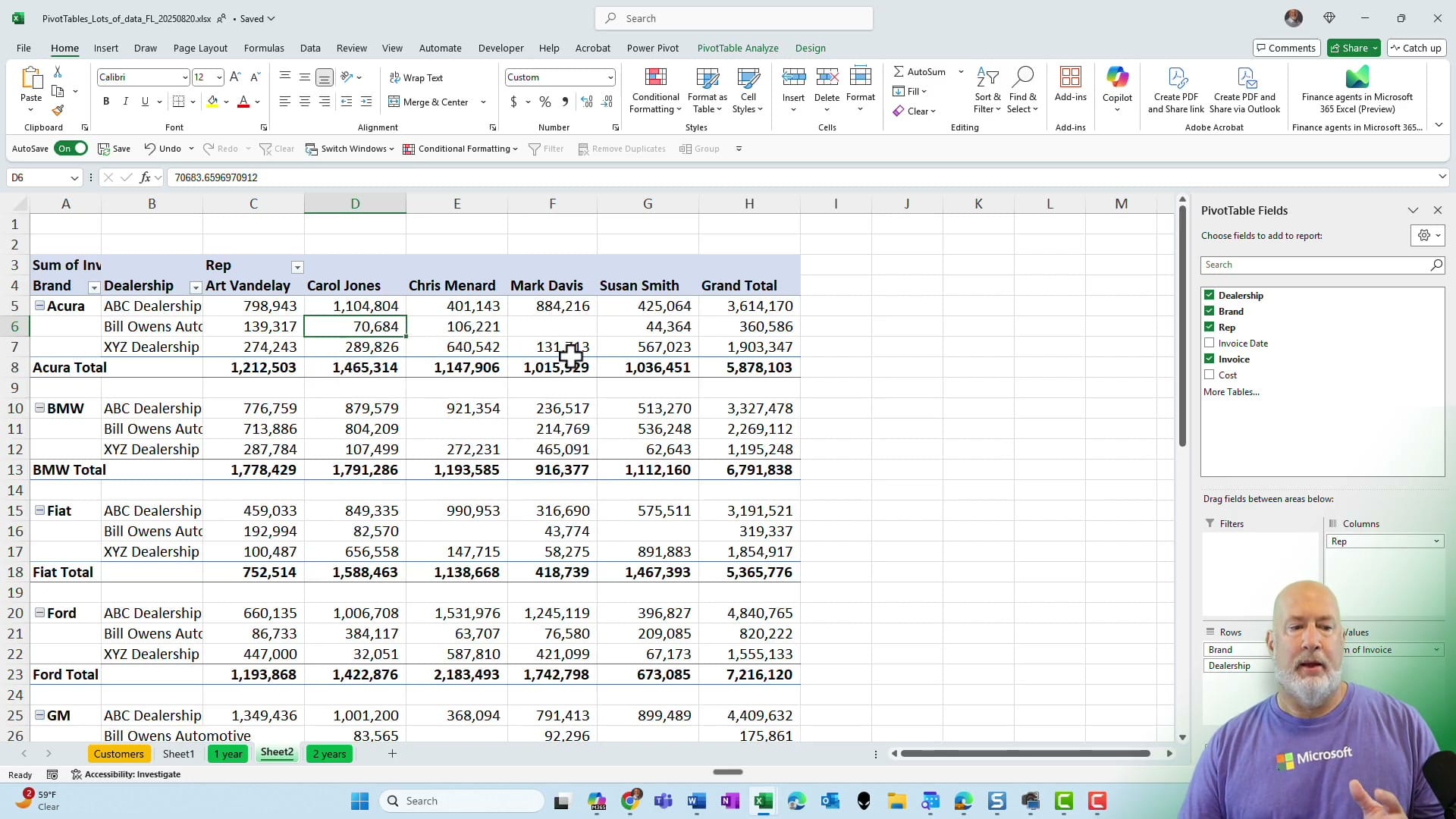Open the Rep dropdown in Columns area
This screenshot has width=1456, height=819.
[1436, 541]
